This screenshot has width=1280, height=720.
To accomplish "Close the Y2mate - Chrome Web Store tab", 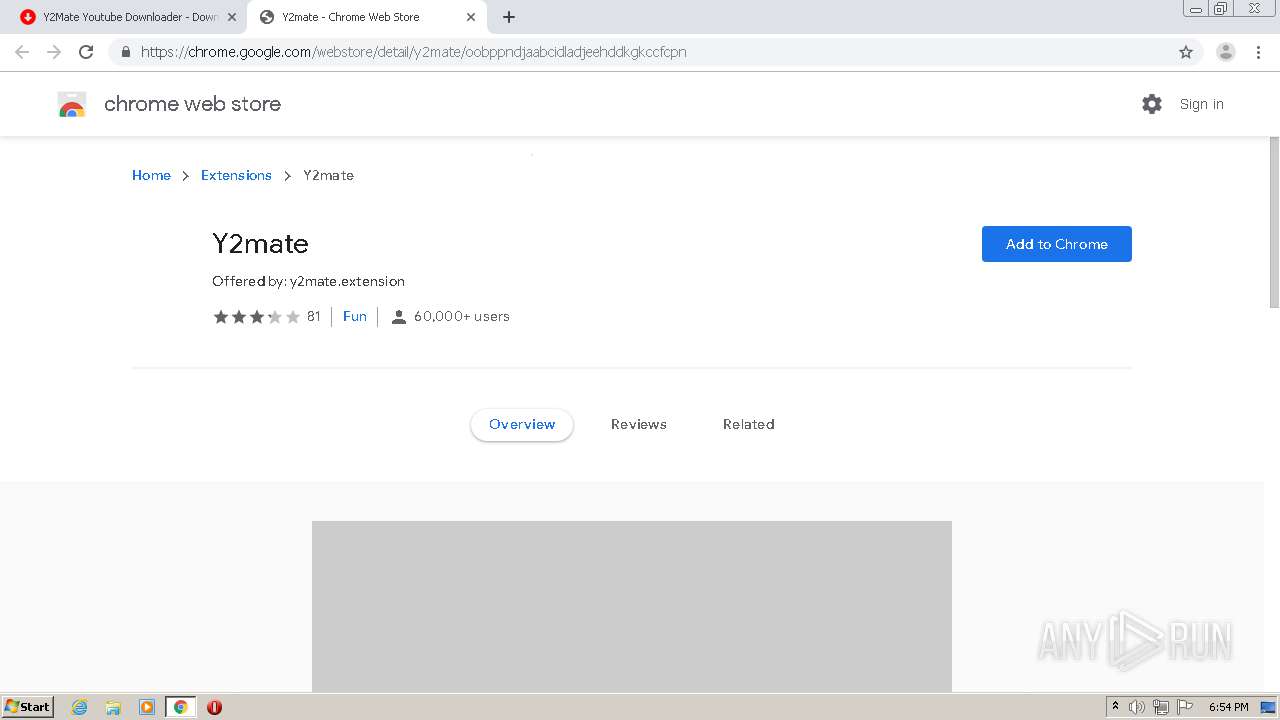I will coord(471,17).
